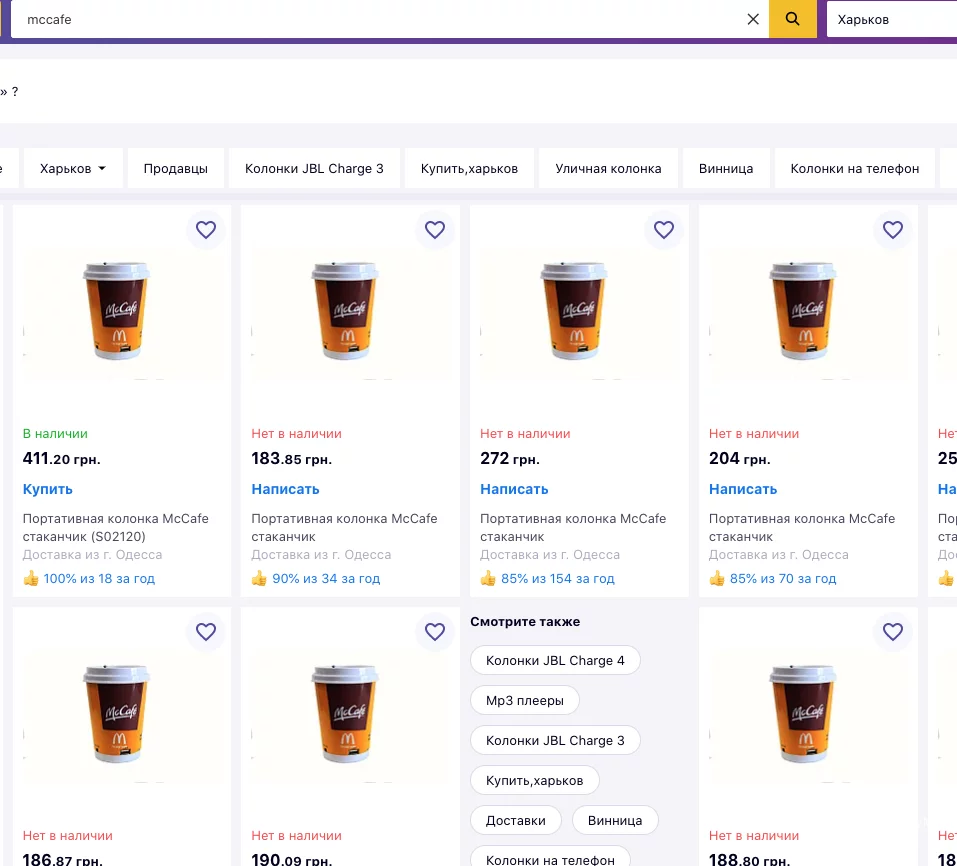Select the Колонки на телефон top filter chip
This screenshot has width=957, height=866.
coord(854,168)
